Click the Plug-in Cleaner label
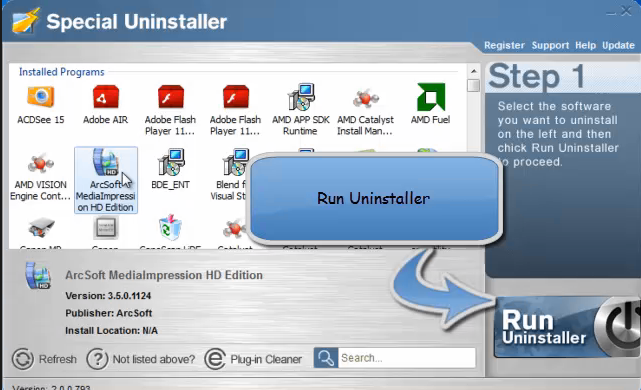This screenshot has width=641, height=390. (266, 359)
